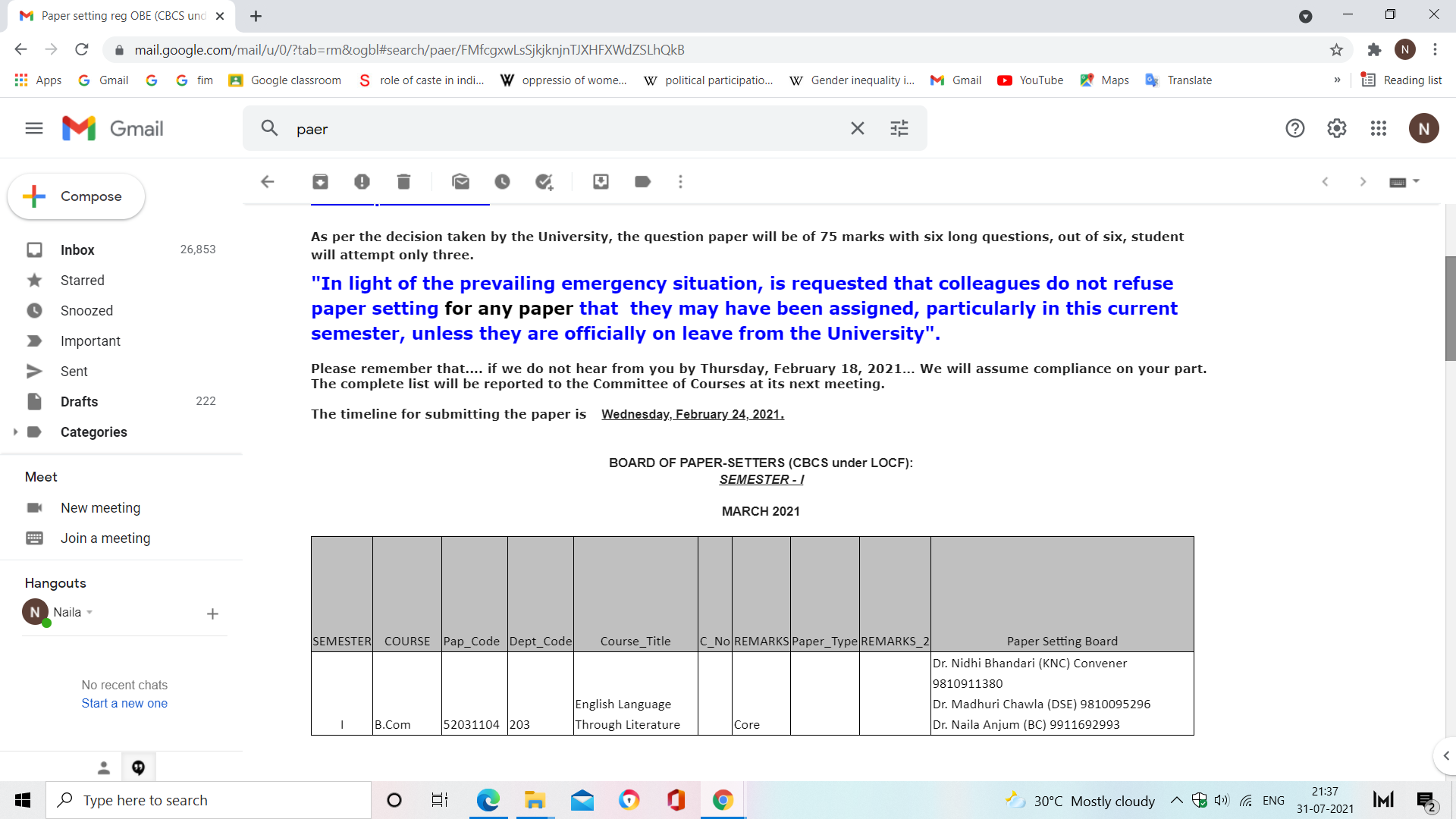
Task: Open Gmail Settings gear
Action: pyautogui.click(x=1337, y=128)
